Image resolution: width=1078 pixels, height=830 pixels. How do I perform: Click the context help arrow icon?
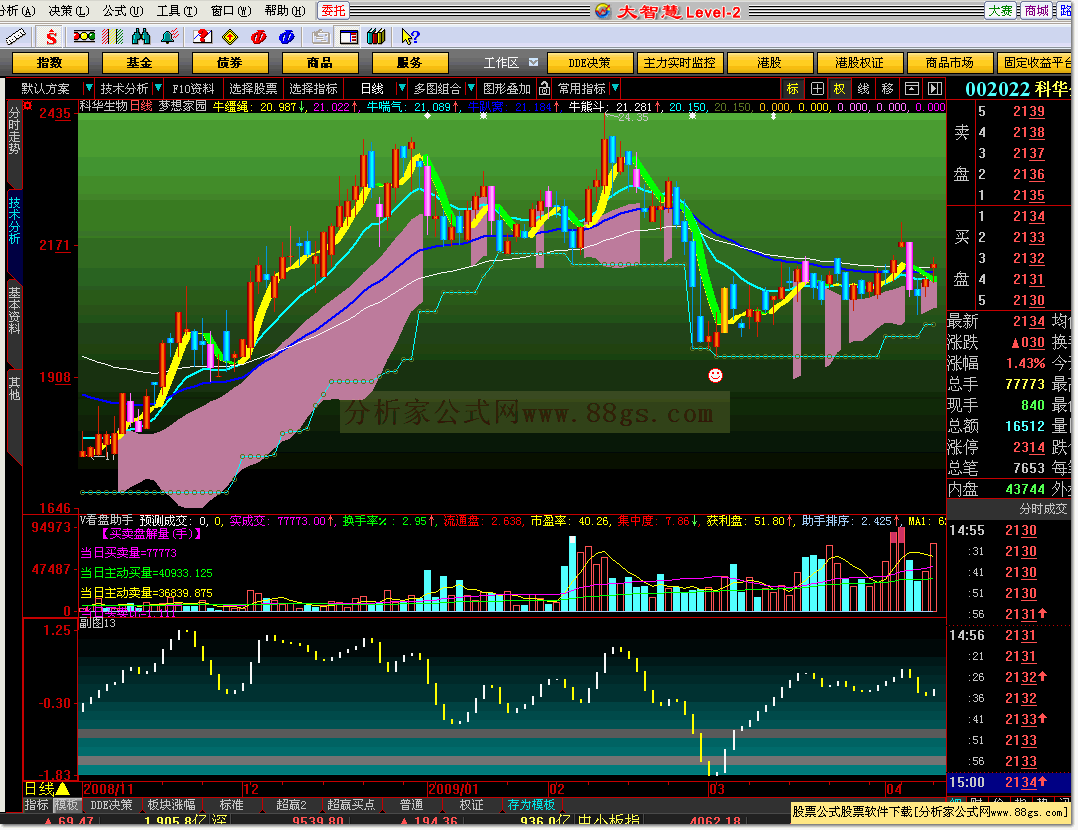[x=410, y=36]
